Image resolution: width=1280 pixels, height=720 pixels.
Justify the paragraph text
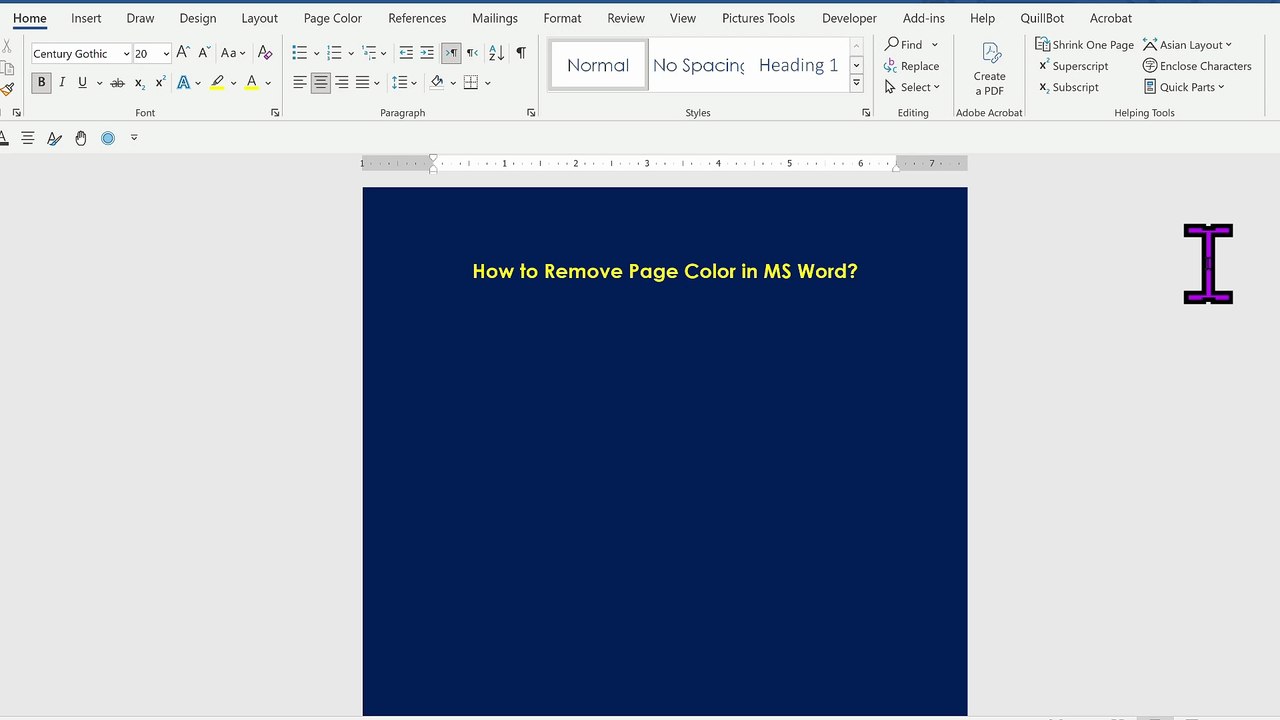[x=362, y=83]
